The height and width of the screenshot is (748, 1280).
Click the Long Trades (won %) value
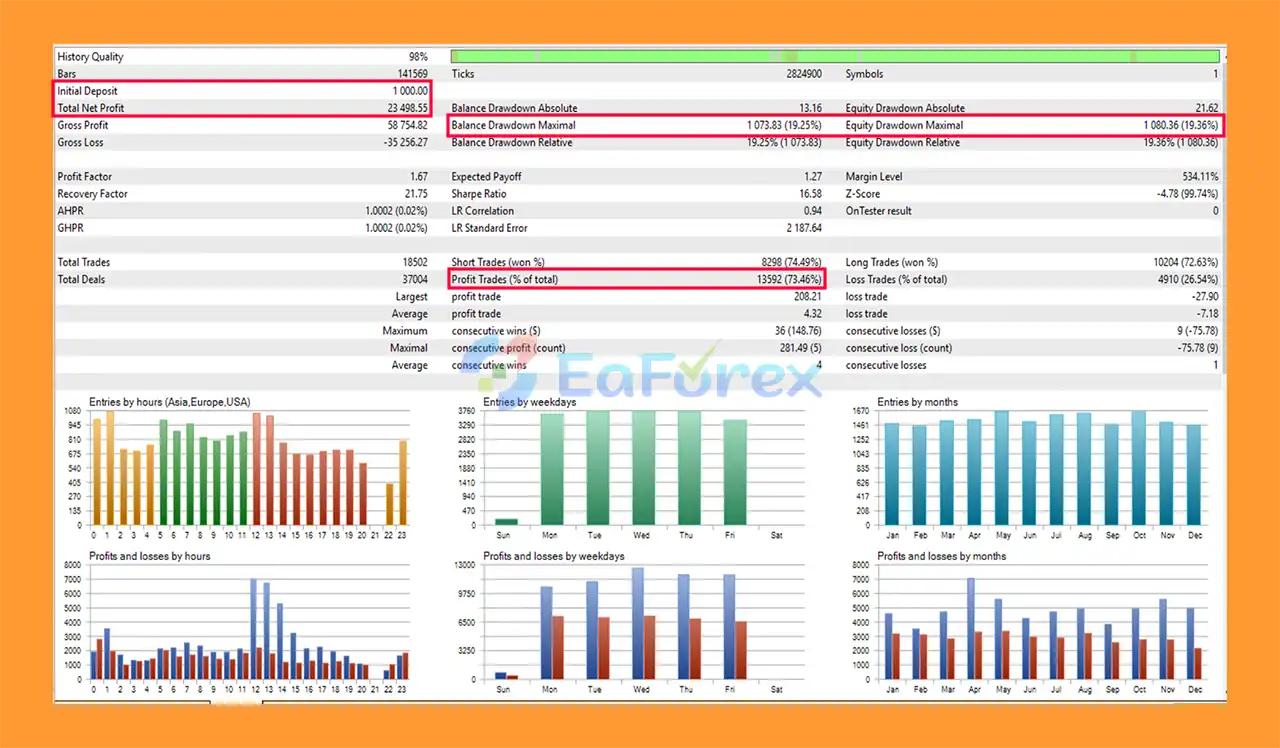pos(1185,262)
